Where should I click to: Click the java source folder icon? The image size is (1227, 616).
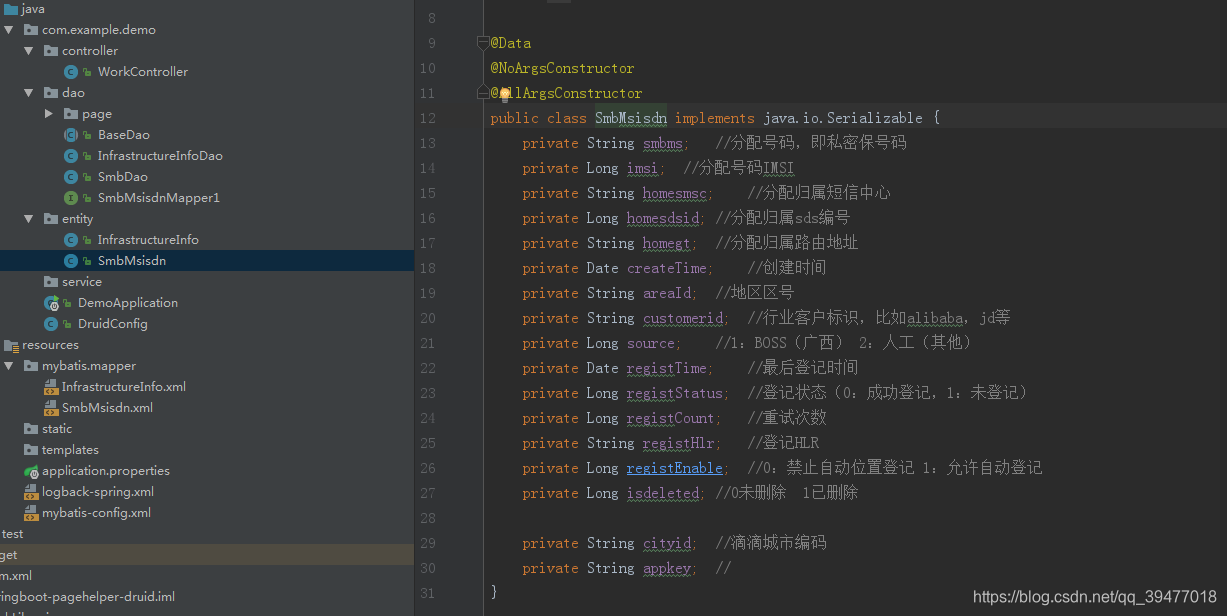pyautogui.click(x=10, y=9)
